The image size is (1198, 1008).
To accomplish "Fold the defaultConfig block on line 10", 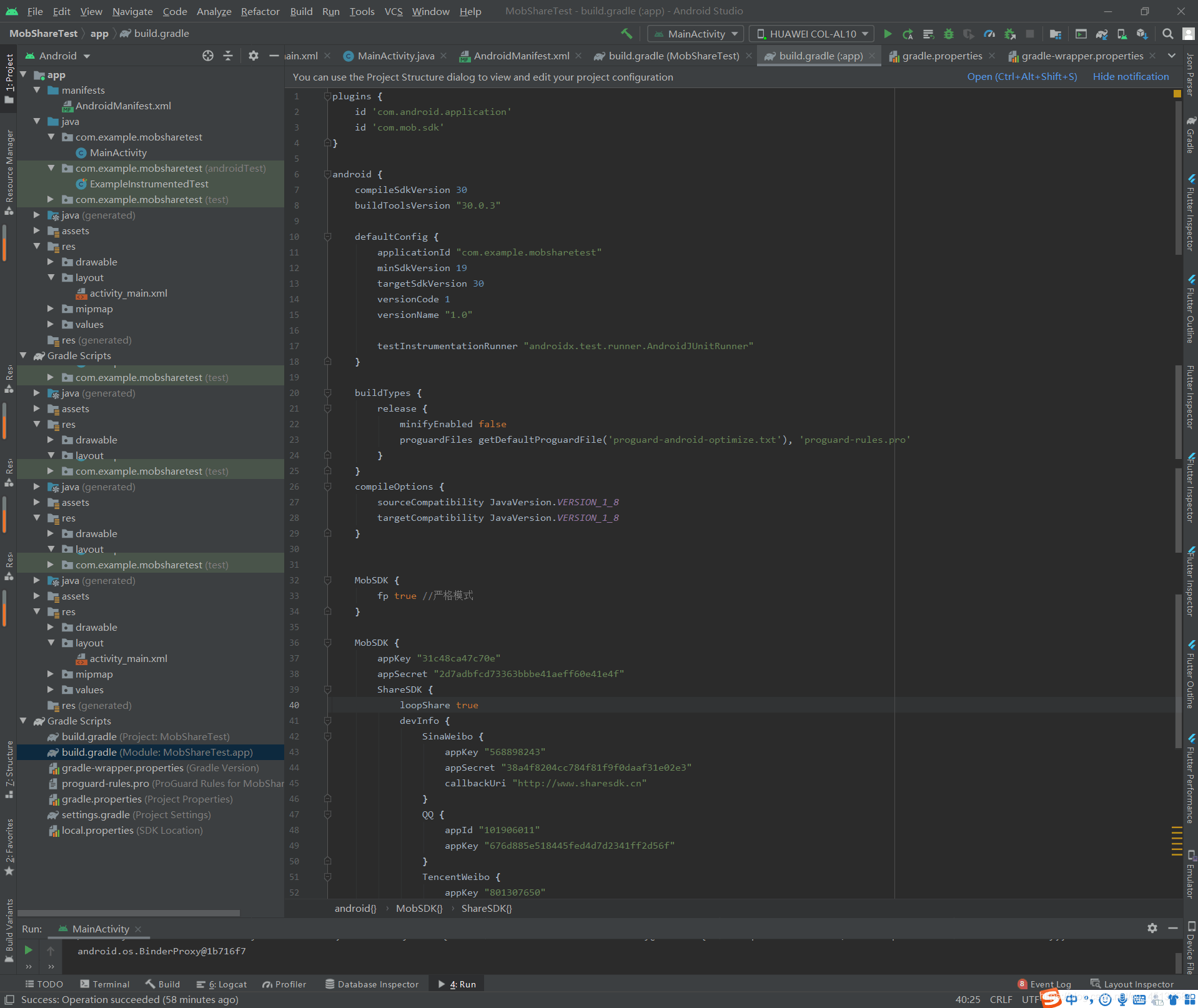I will tap(327, 237).
